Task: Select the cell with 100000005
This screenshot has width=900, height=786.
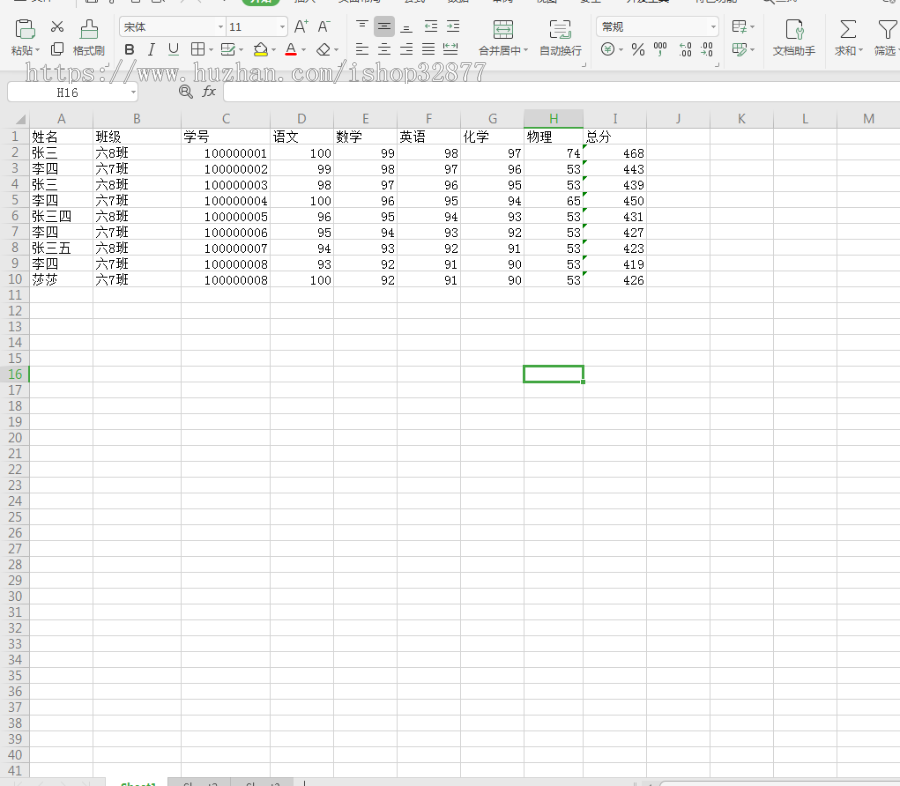Action: pyautogui.click(x=226, y=216)
